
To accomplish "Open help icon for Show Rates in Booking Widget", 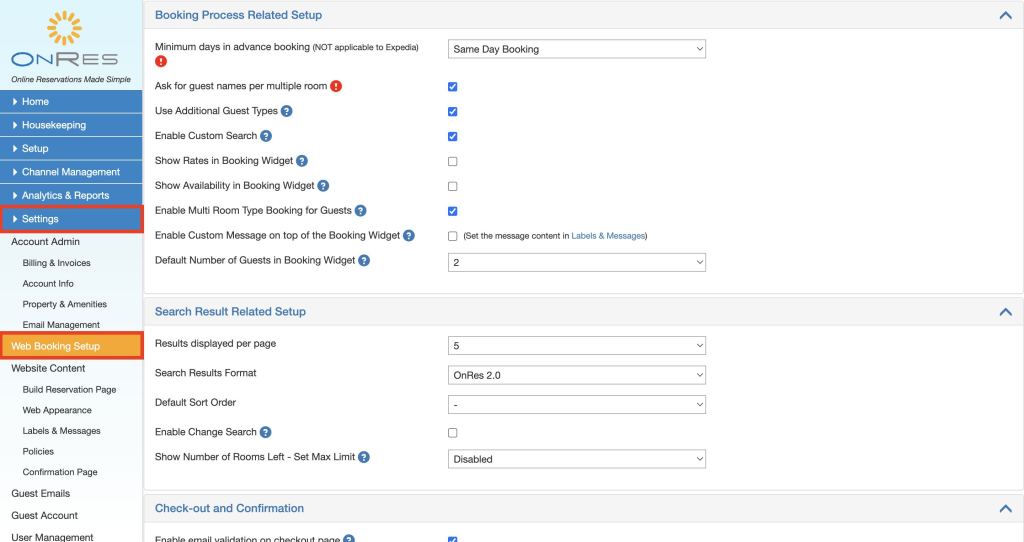I will [x=302, y=161].
